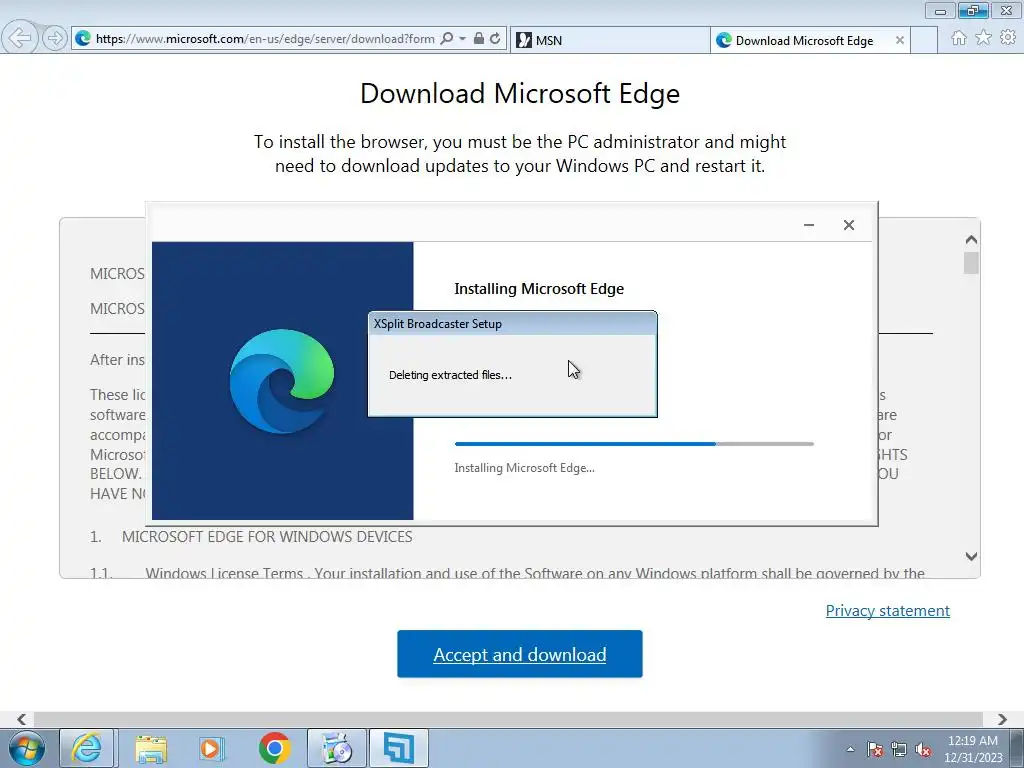Viewport: 1024px width, 768px height.
Task: Click the muted volume tray icon
Action: click(x=923, y=749)
